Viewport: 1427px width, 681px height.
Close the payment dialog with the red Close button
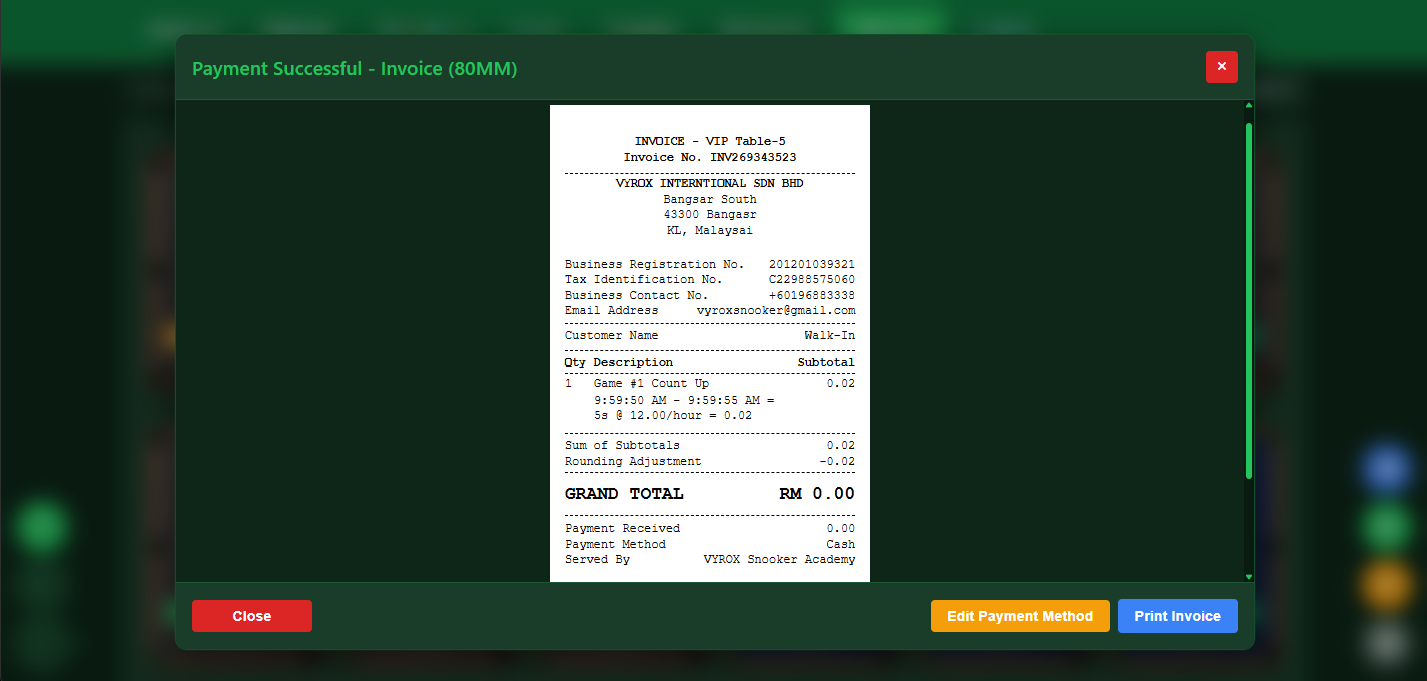(251, 616)
